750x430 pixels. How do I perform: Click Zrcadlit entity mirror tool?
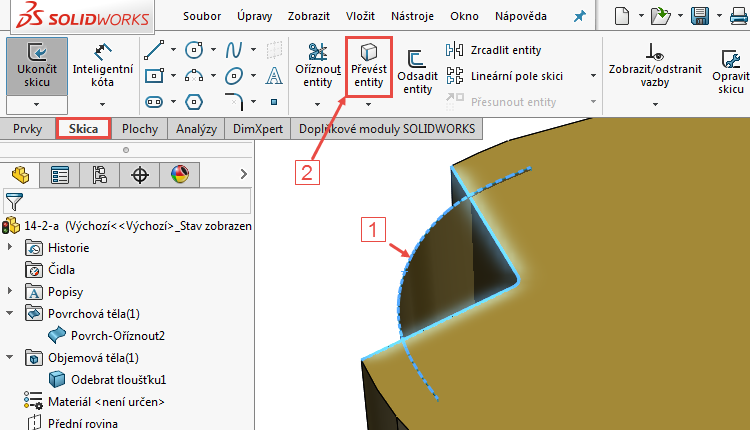click(494, 50)
